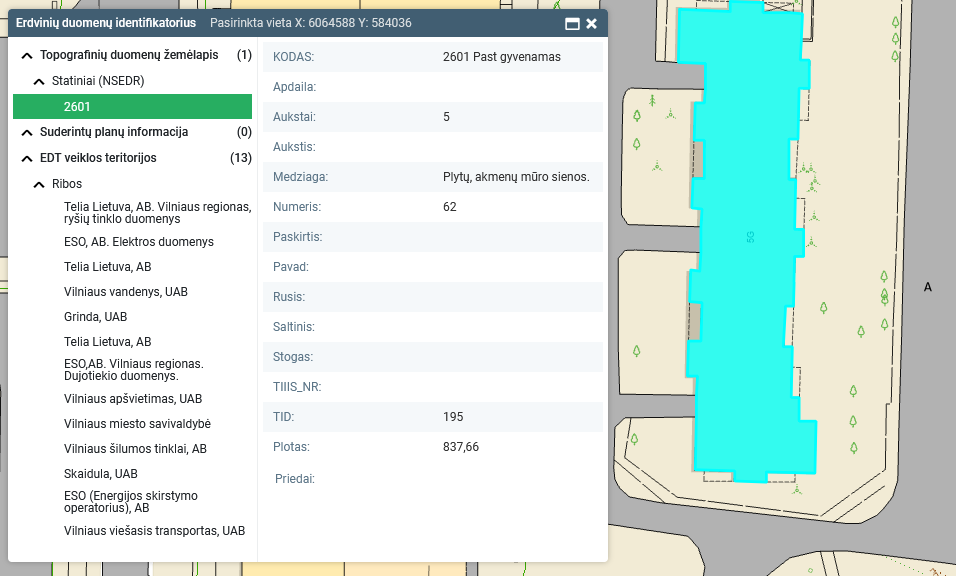The height and width of the screenshot is (576, 956).
Task: Open Vilniaus vandenys, UAB entry
Action: click(x=125, y=292)
